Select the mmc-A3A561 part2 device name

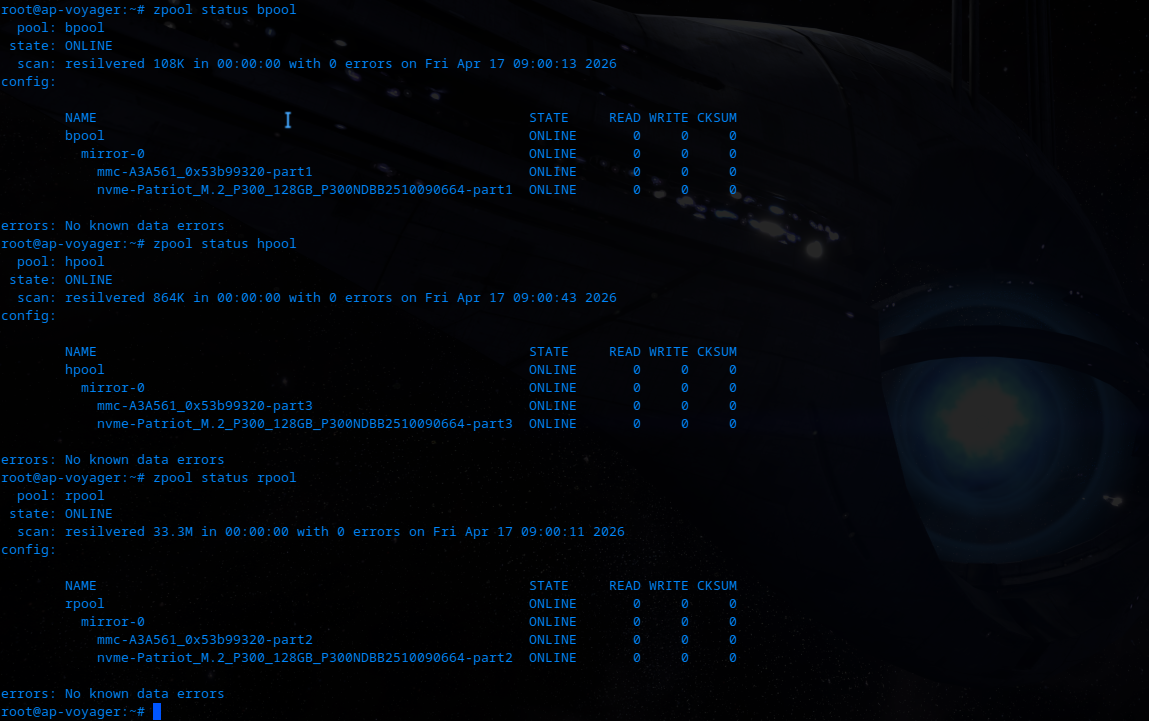click(x=204, y=640)
